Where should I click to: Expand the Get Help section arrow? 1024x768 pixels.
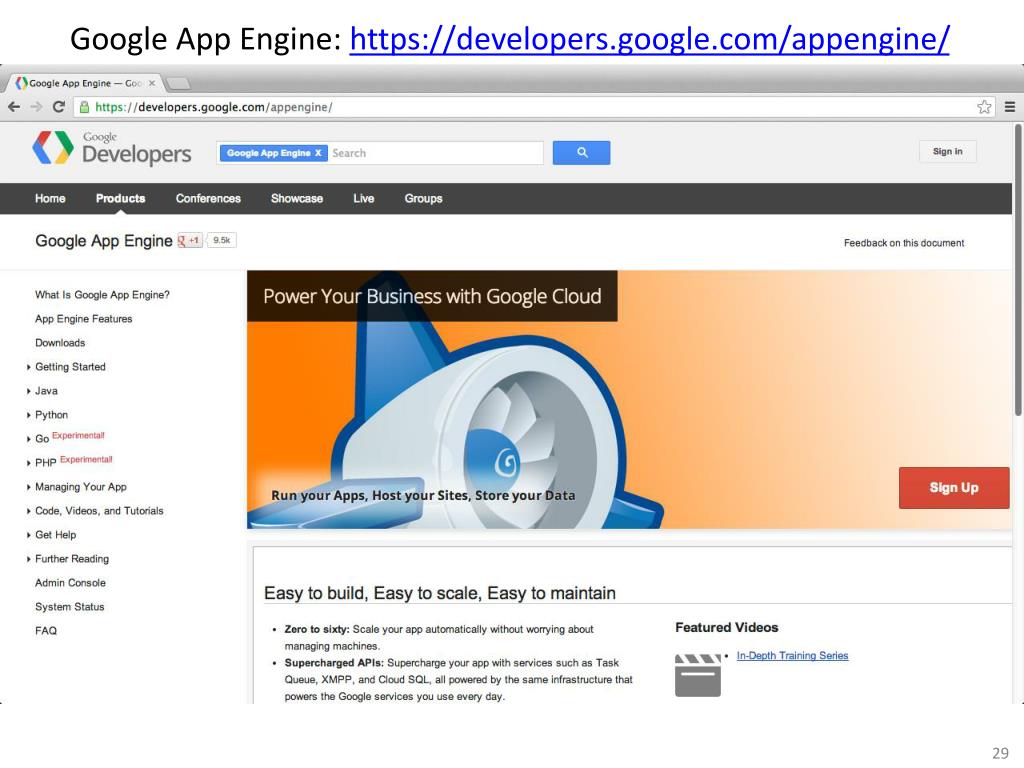(x=29, y=535)
